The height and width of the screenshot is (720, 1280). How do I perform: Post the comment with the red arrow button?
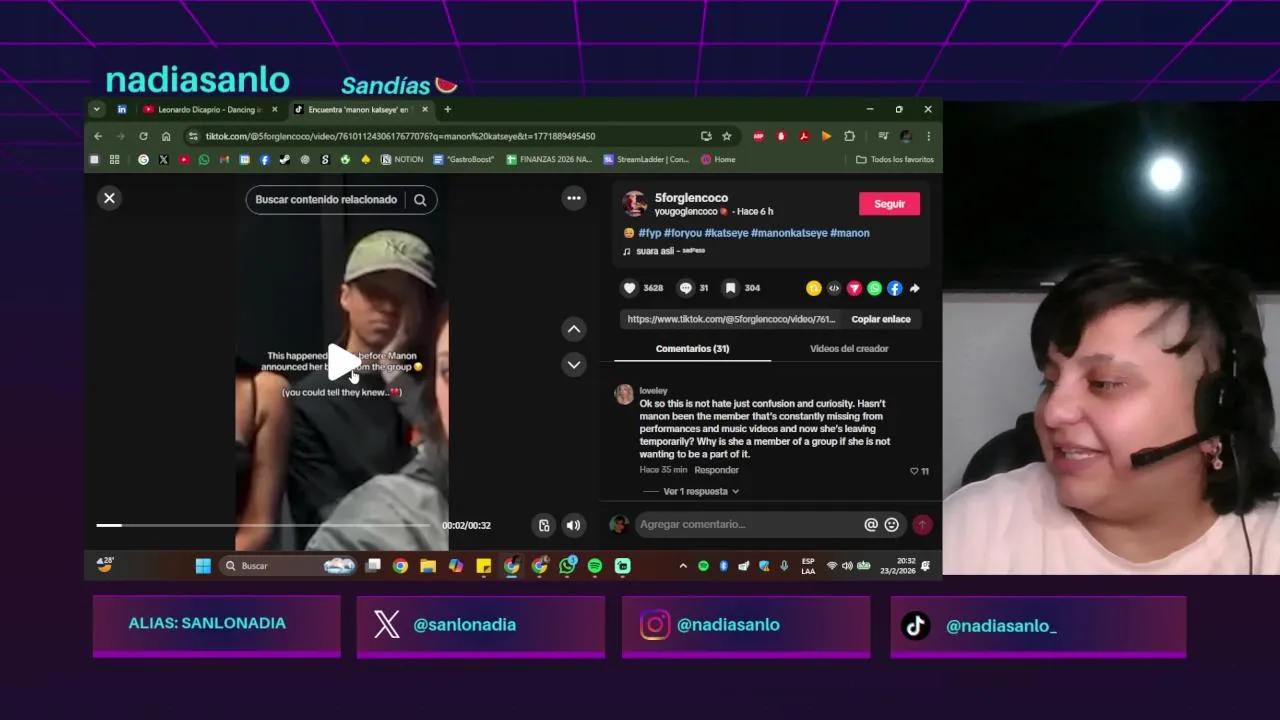coord(922,524)
